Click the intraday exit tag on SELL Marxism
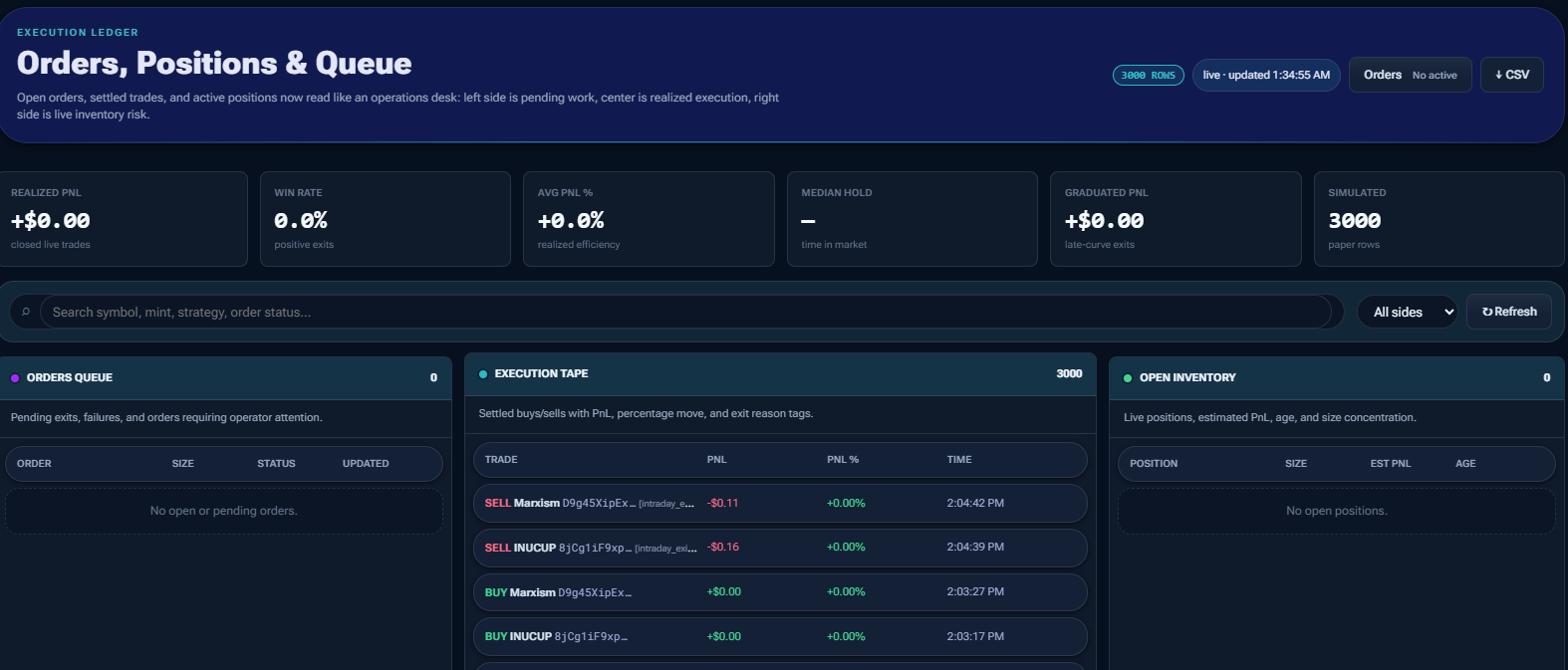1568x670 pixels. point(666,505)
